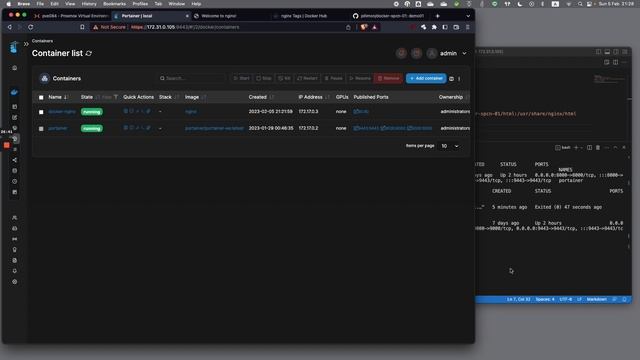Switch to Proxmox Virtual Environment tab
This screenshot has width=640, height=360.
[71, 16]
